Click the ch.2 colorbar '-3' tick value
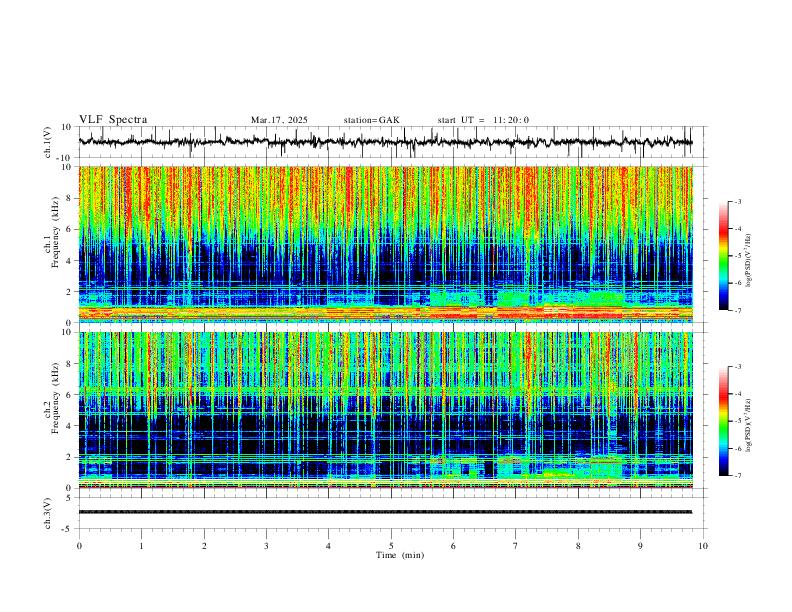 coord(737,367)
